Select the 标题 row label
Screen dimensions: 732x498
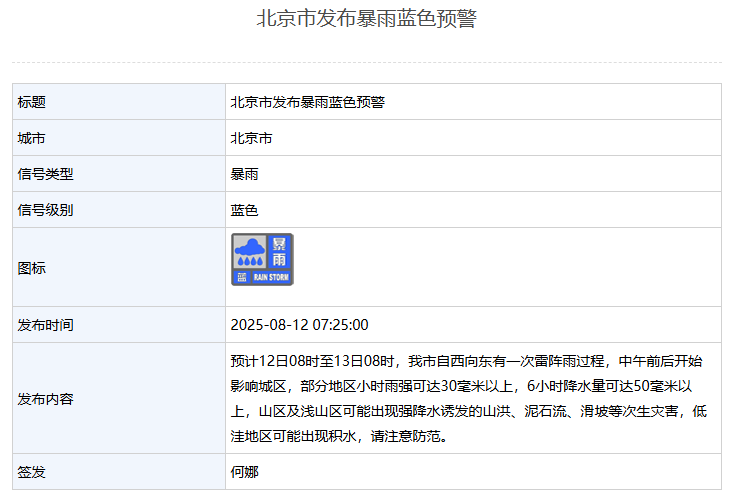point(32,102)
